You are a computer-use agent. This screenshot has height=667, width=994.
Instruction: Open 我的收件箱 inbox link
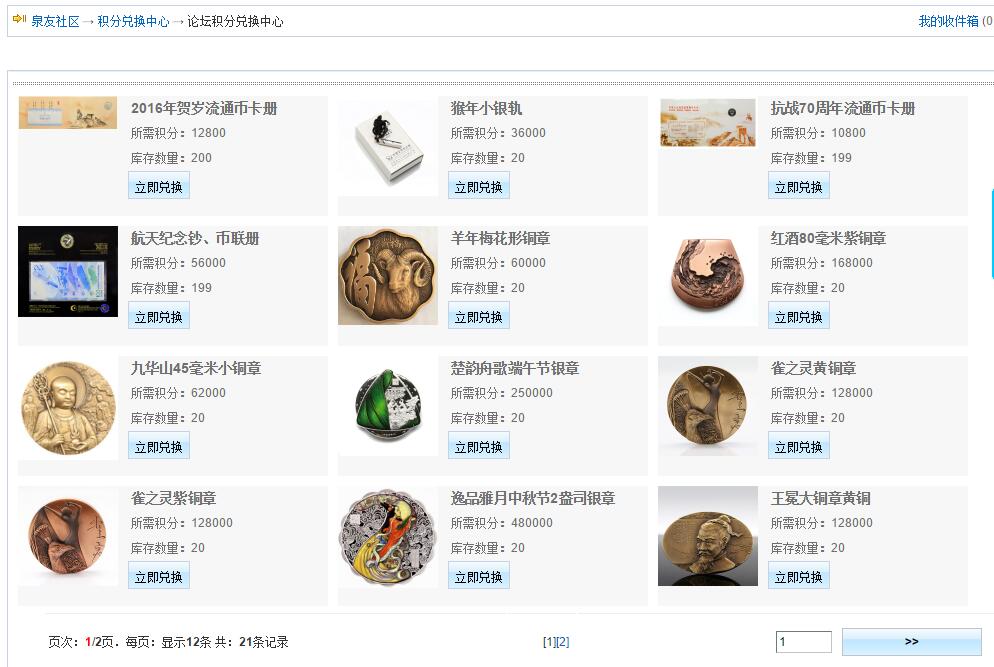(948, 22)
